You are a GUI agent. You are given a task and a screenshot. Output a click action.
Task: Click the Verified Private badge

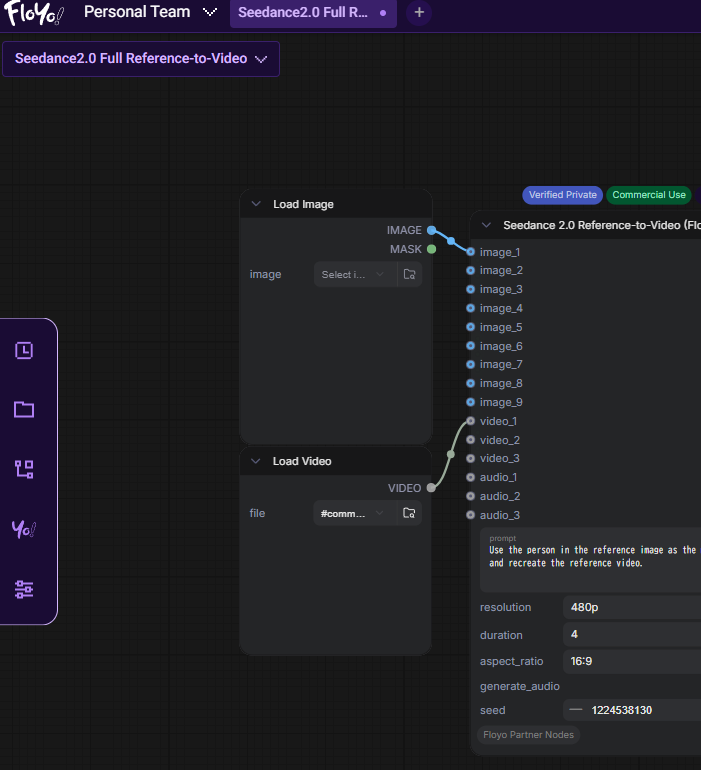[562, 195]
